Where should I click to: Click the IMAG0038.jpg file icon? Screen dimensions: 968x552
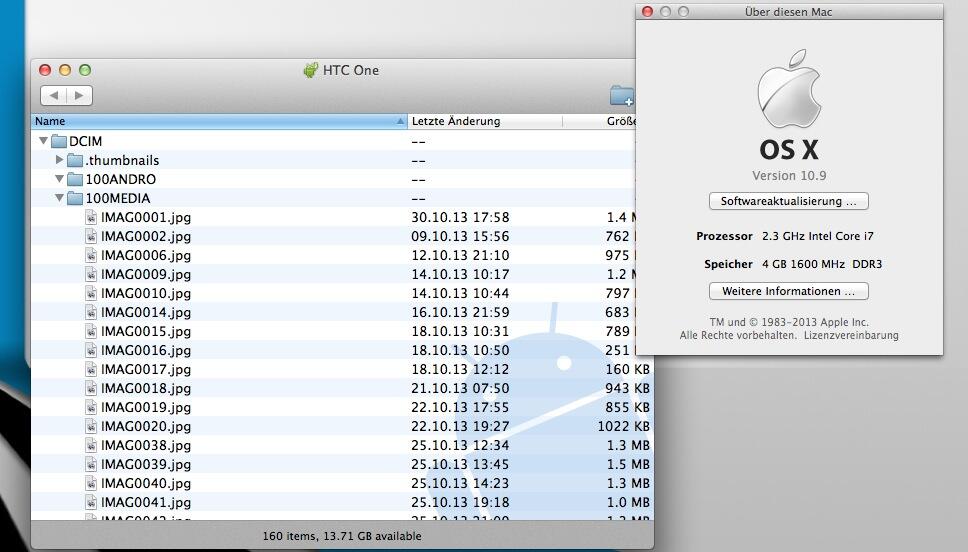(x=91, y=445)
